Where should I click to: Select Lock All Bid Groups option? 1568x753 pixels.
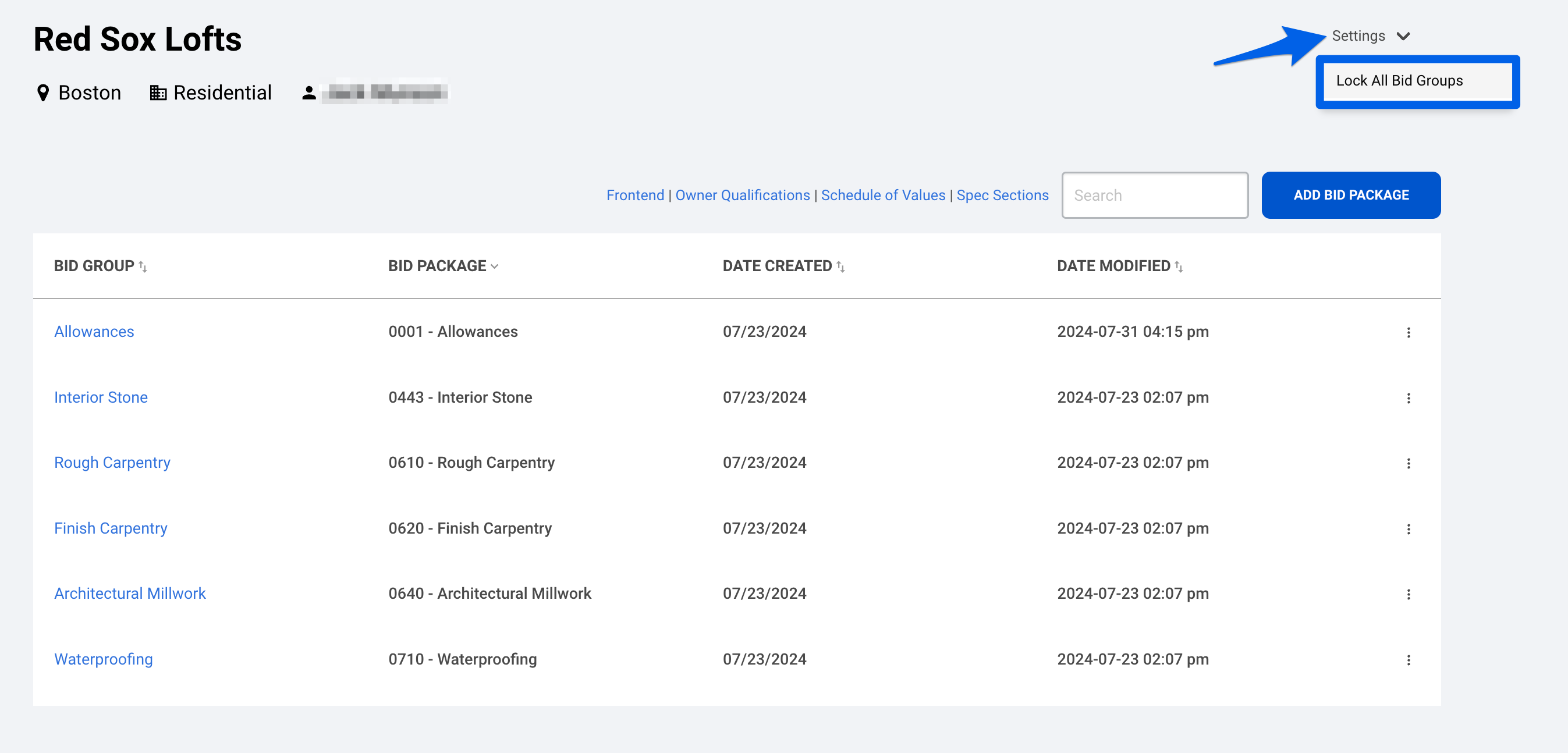pos(1399,81)
